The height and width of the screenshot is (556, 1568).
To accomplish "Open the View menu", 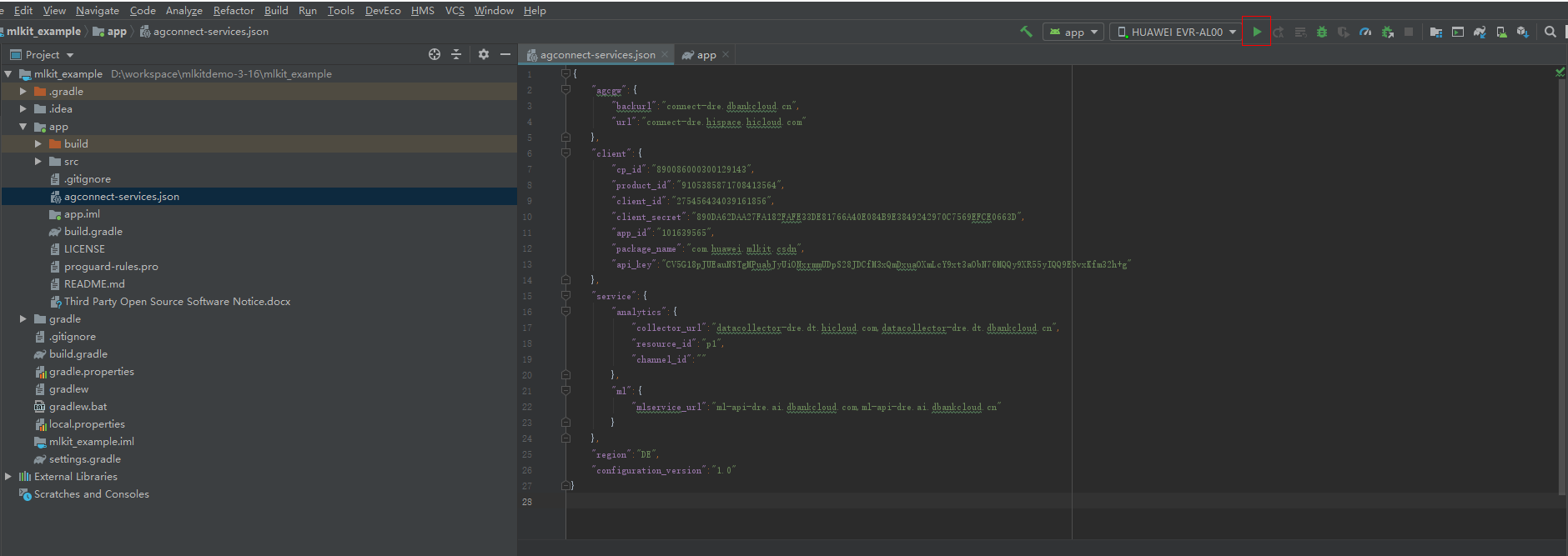I will (x=54, y=10).
